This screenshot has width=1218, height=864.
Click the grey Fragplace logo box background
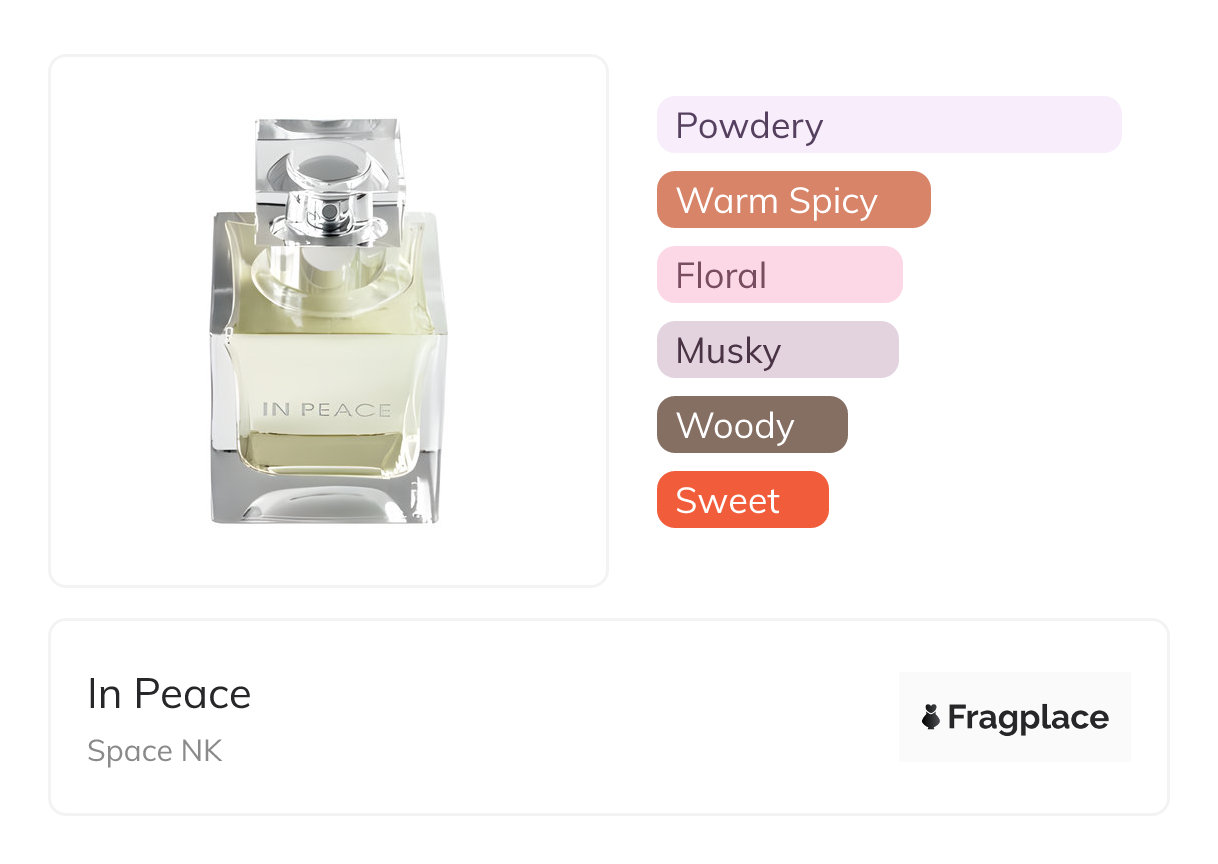[x=1014, y=689]
